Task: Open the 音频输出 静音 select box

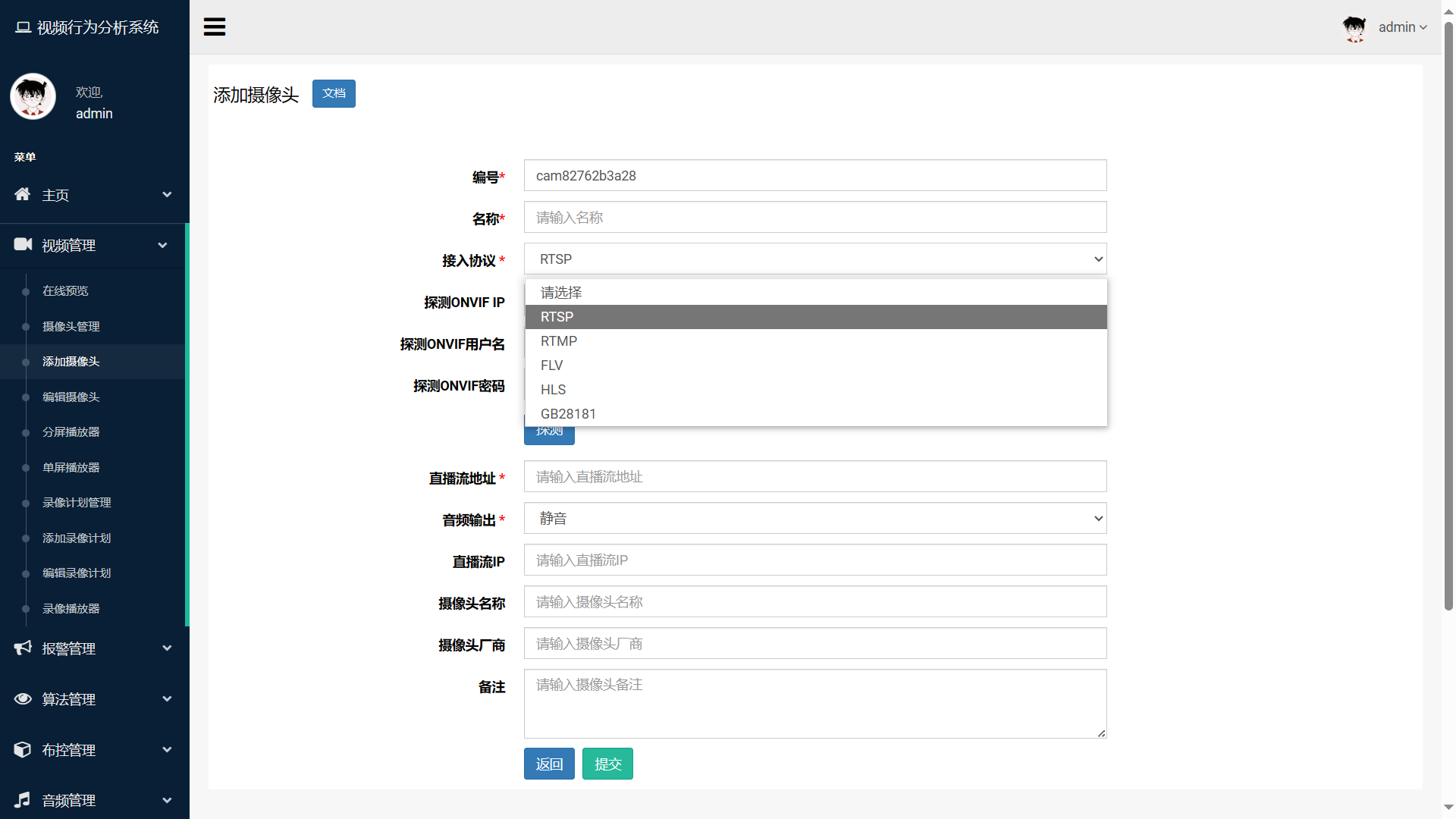Action: coord(815,519)
